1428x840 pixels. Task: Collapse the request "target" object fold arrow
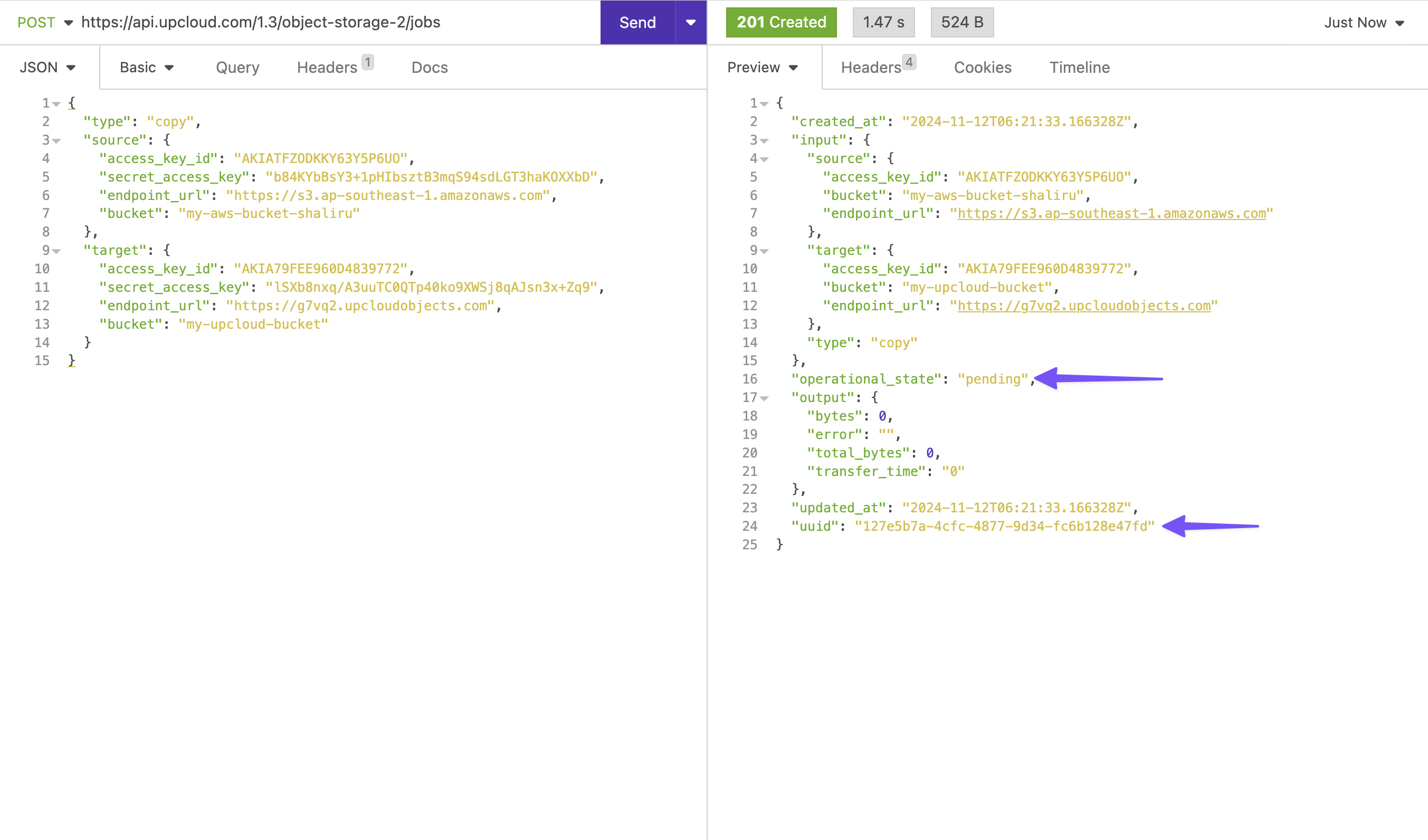click(56, 251)
